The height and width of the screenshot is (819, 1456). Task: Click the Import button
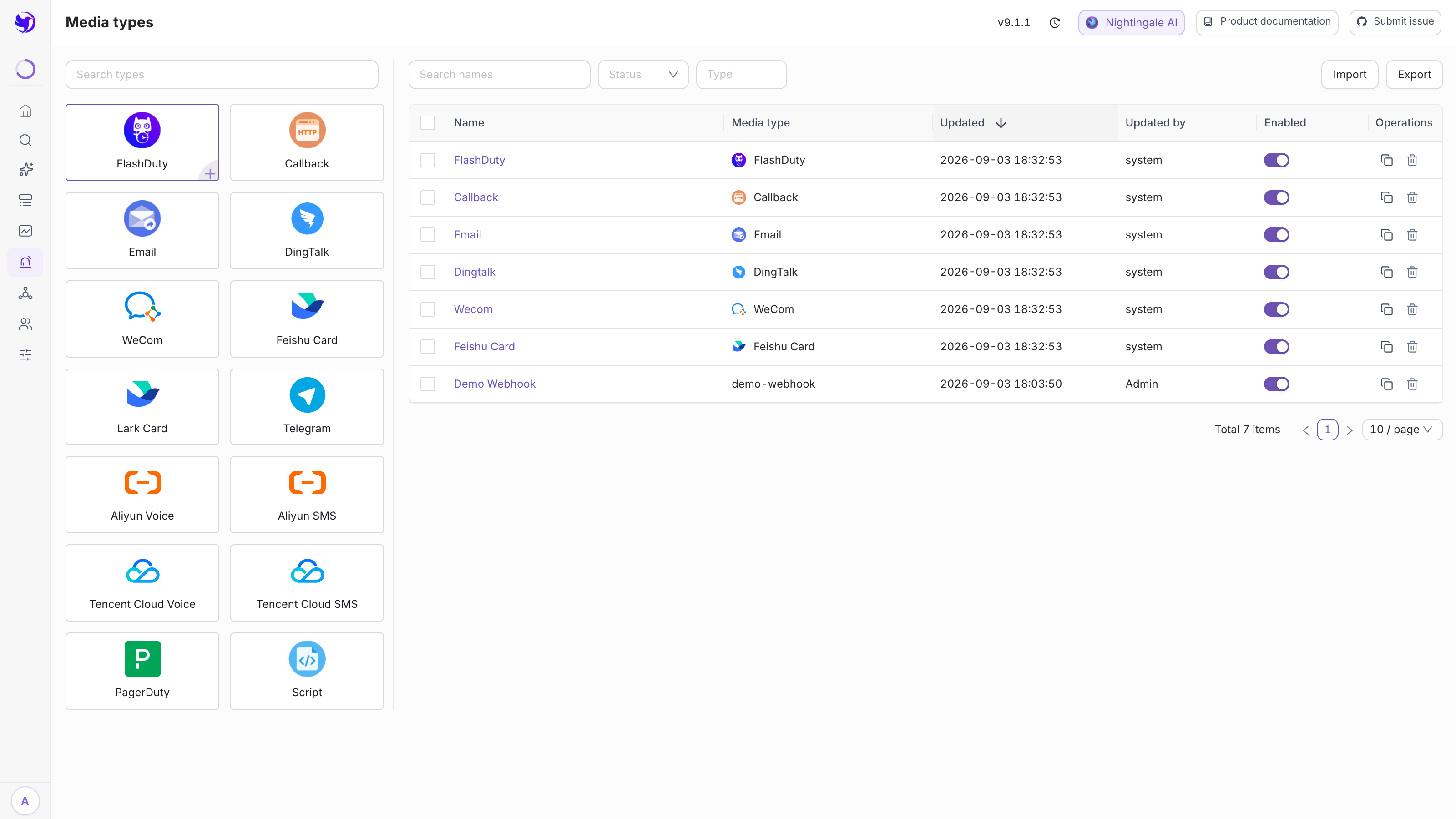pyautogui.click(x=1350, y=75)
